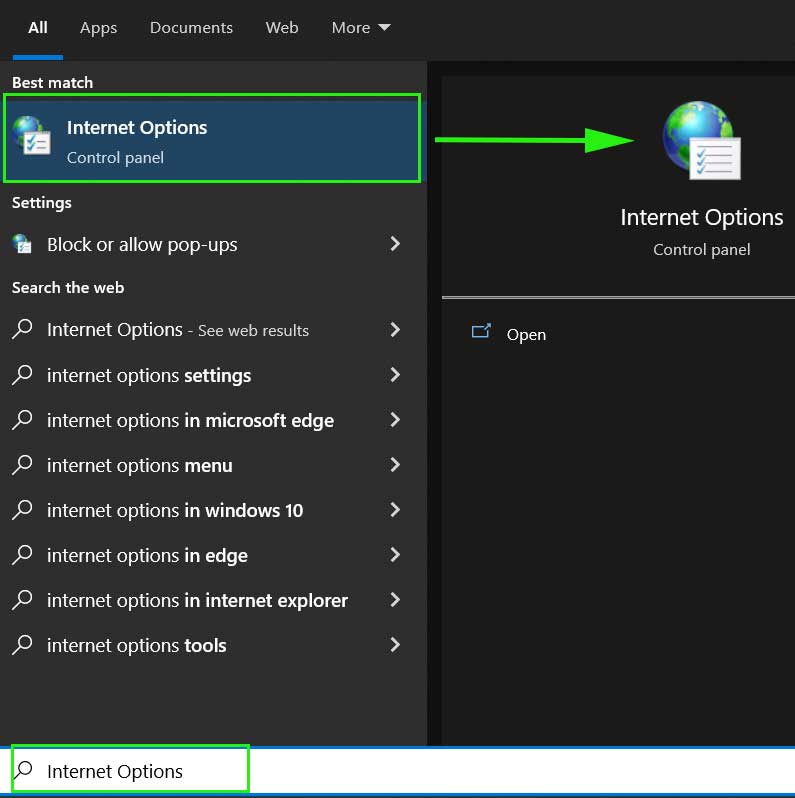795x798 pixels.
Task: Click Internet Options globe icon in best match
Action: [x=32, y=135]
